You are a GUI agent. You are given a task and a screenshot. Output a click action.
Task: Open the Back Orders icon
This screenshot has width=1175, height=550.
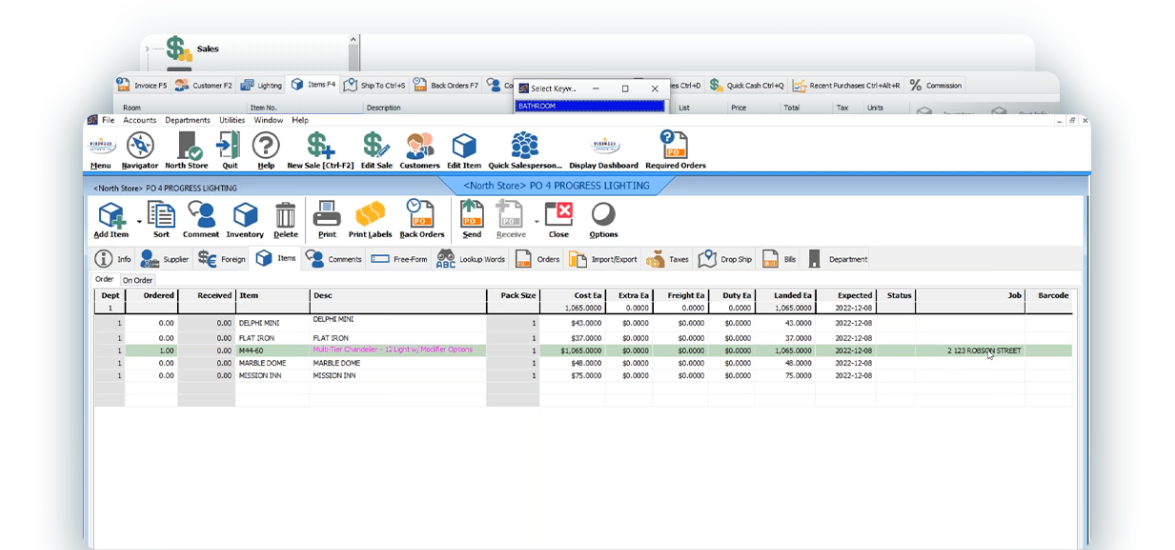[422, 220]
